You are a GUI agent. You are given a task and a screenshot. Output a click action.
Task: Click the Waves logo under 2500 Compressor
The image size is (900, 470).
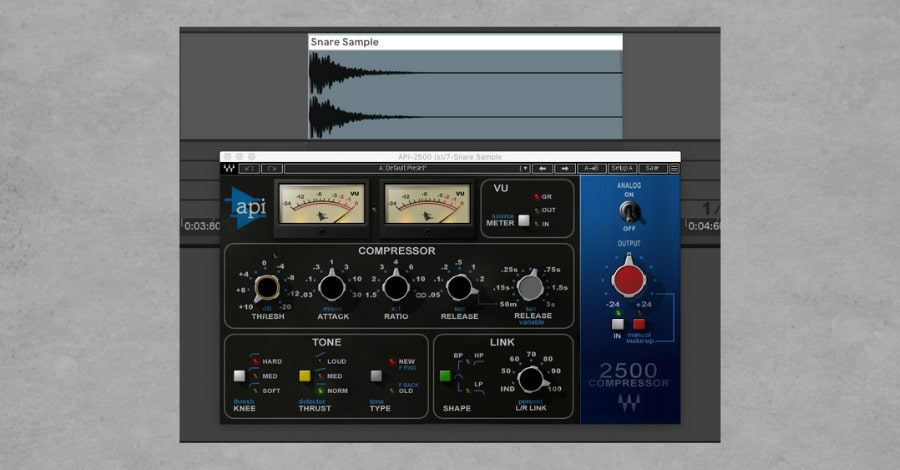pos(629,403)
